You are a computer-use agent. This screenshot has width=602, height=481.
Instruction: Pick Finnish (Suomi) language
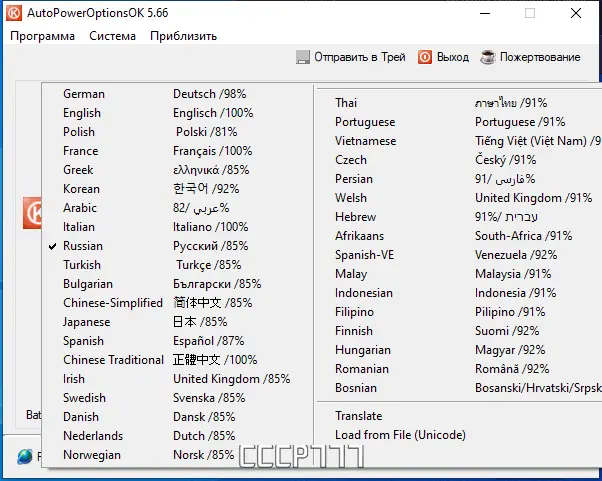pyautogui.click(x=459, y=331)
